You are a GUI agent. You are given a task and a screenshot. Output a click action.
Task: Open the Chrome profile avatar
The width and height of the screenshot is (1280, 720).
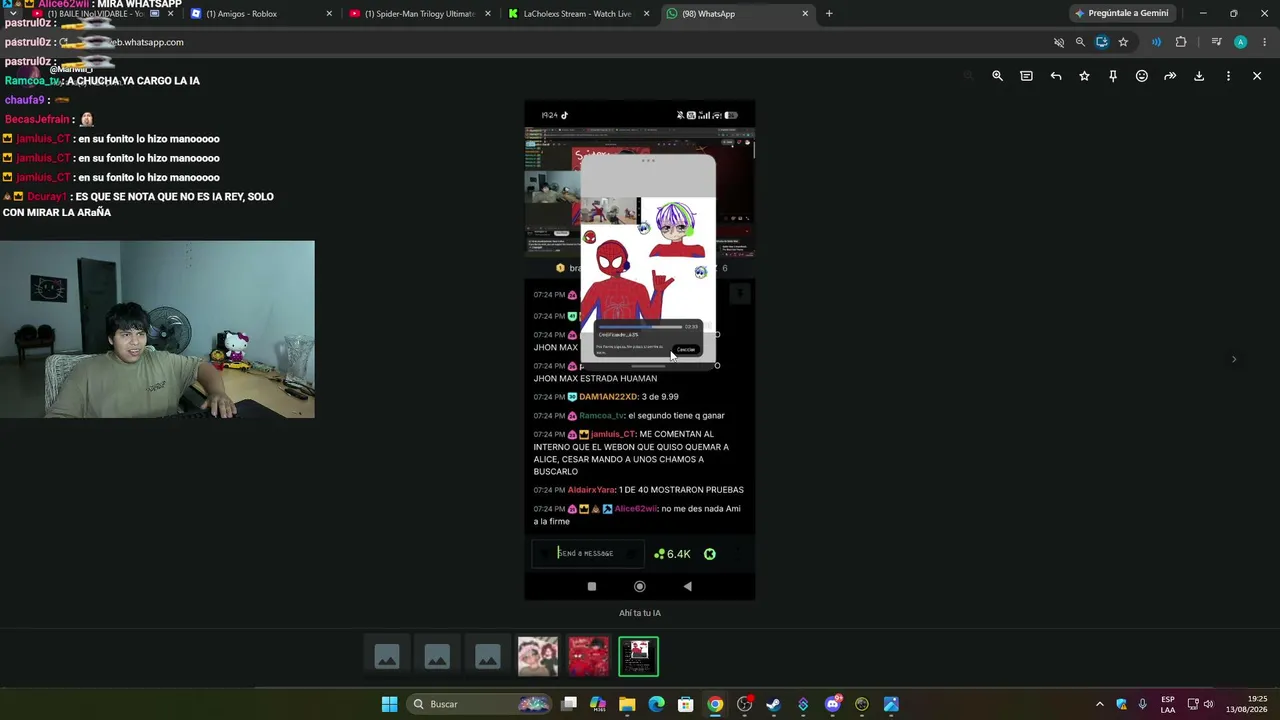pyautogui.click(x=1240, y=42)
